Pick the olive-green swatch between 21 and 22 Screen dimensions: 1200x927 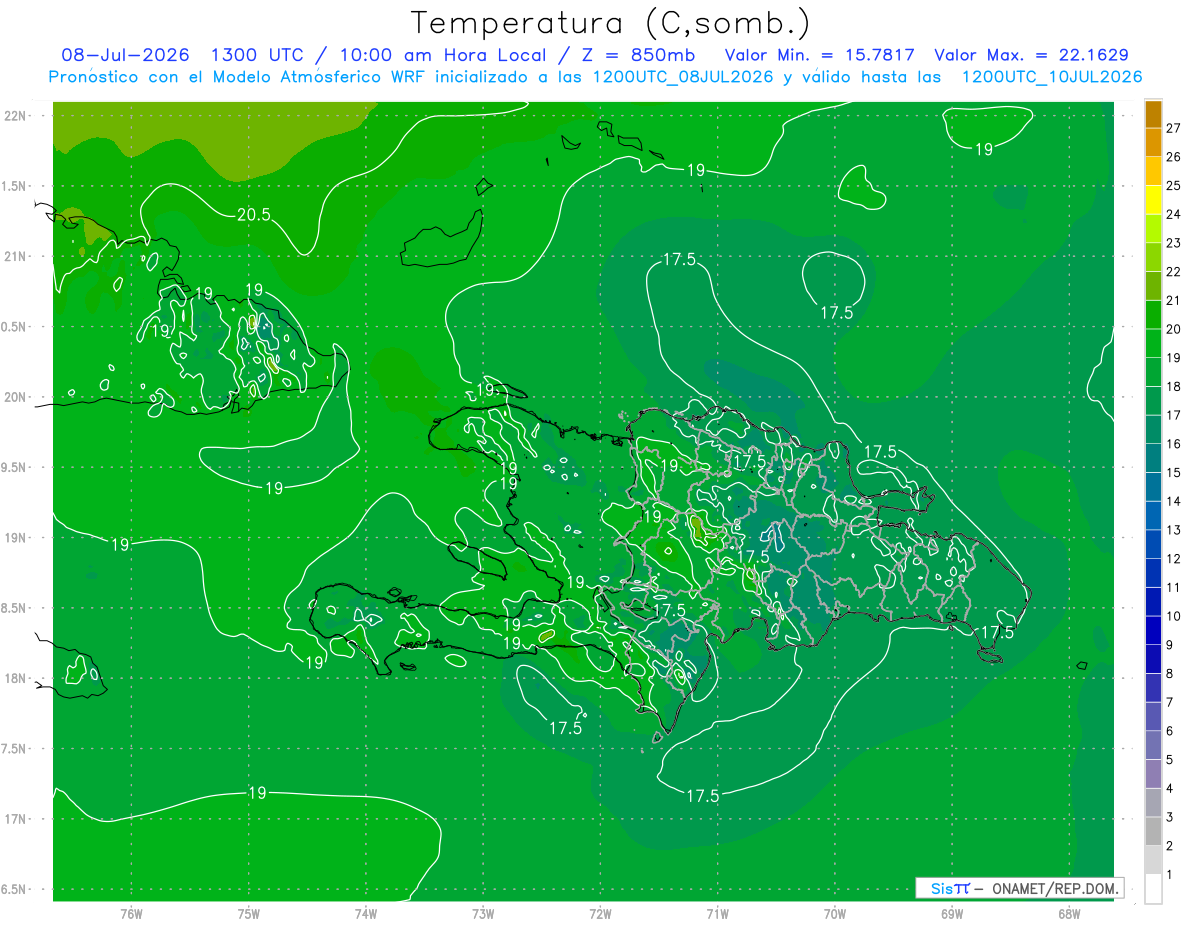[x=1153, y=286]
